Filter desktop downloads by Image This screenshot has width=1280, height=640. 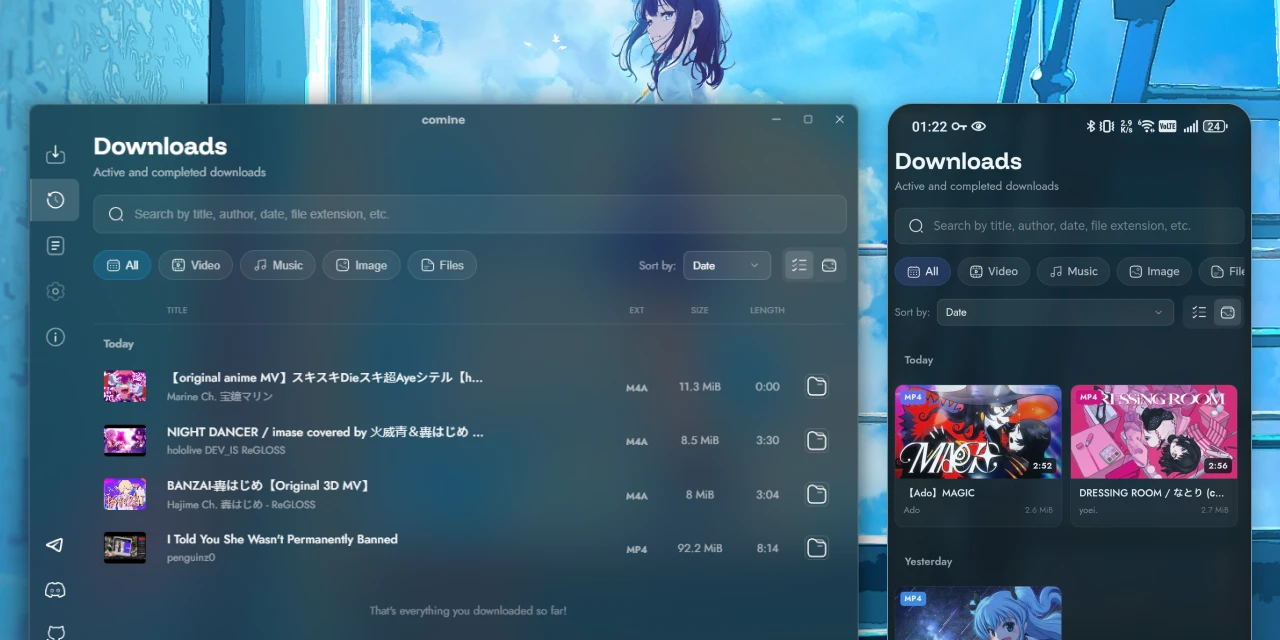[361, 265]
